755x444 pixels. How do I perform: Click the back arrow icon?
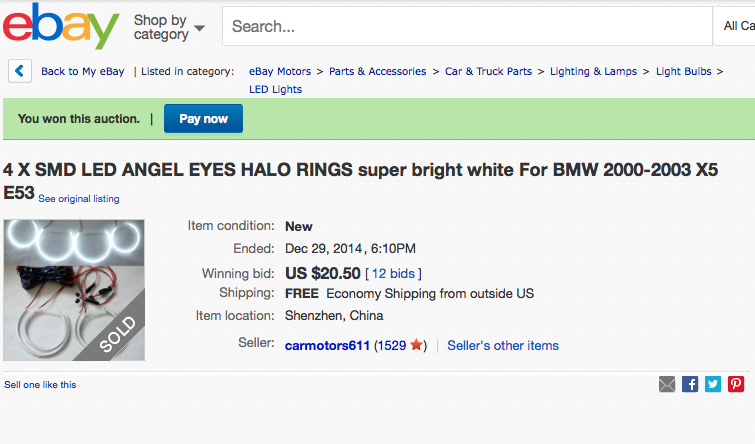pyautogui.click(x=19, y=71)
